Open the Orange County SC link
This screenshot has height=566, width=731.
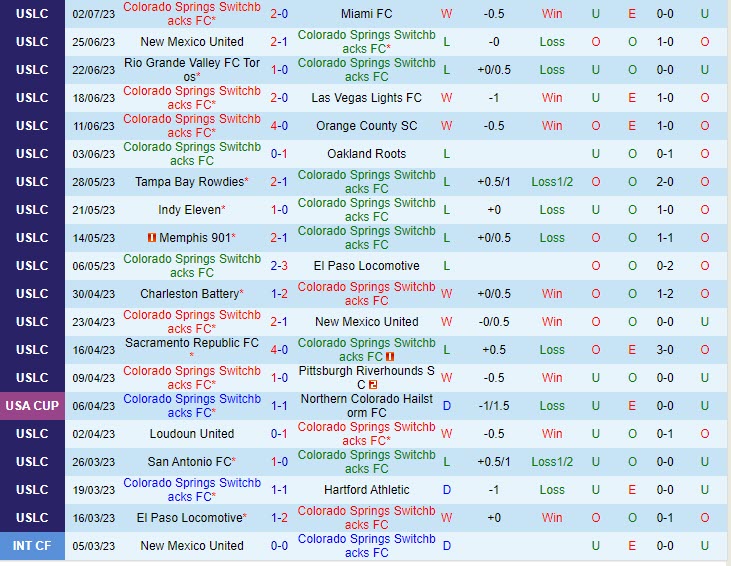(x=366, y=126)
